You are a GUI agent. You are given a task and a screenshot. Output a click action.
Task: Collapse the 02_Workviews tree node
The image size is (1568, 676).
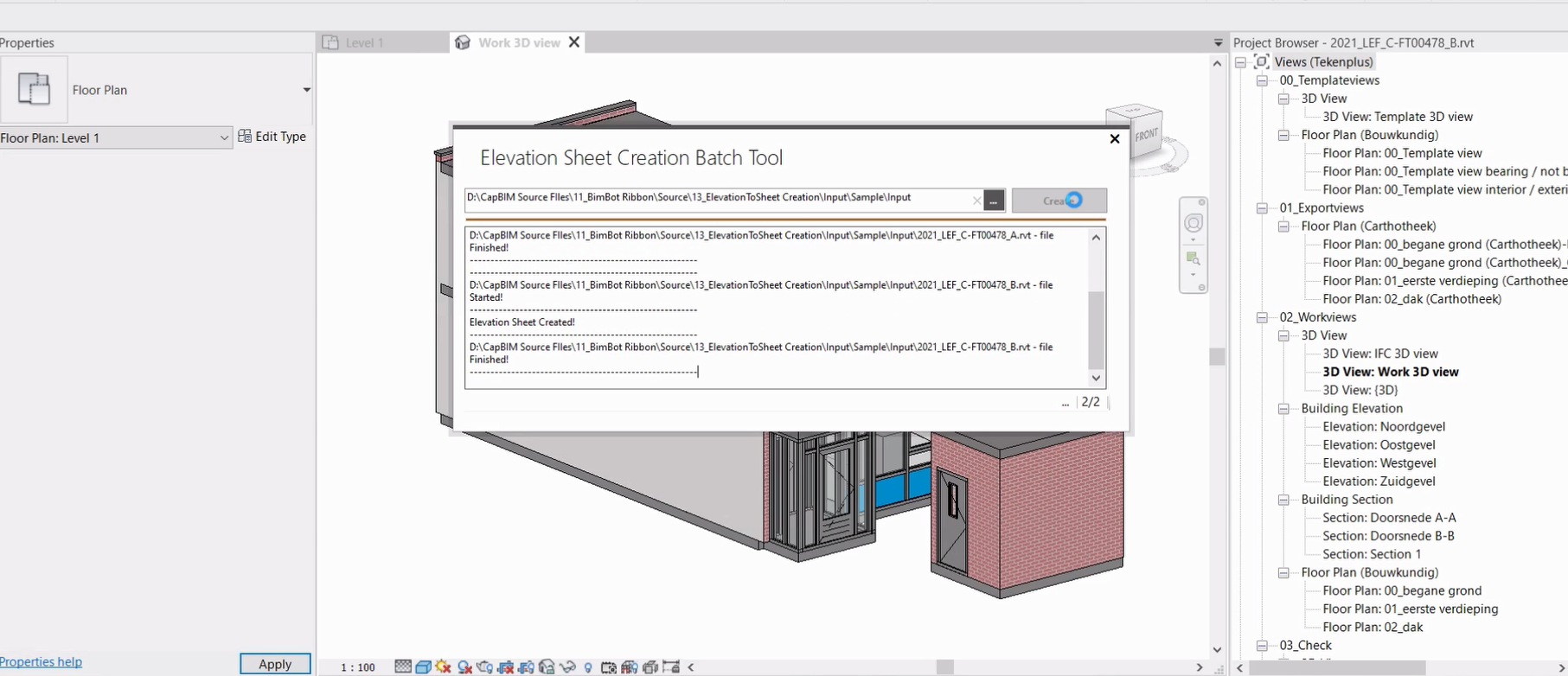[1262, 317]
